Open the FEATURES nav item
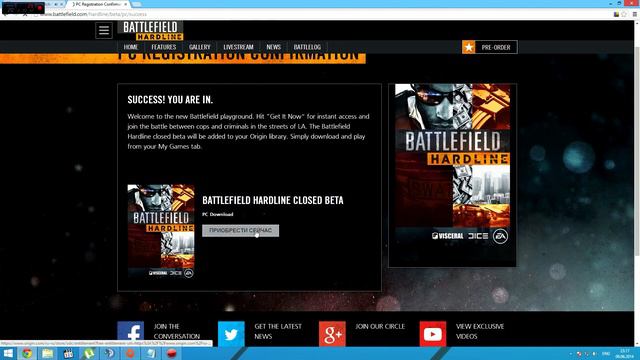The width and height of the screenshot is (640, 360). tap(164, 47)
